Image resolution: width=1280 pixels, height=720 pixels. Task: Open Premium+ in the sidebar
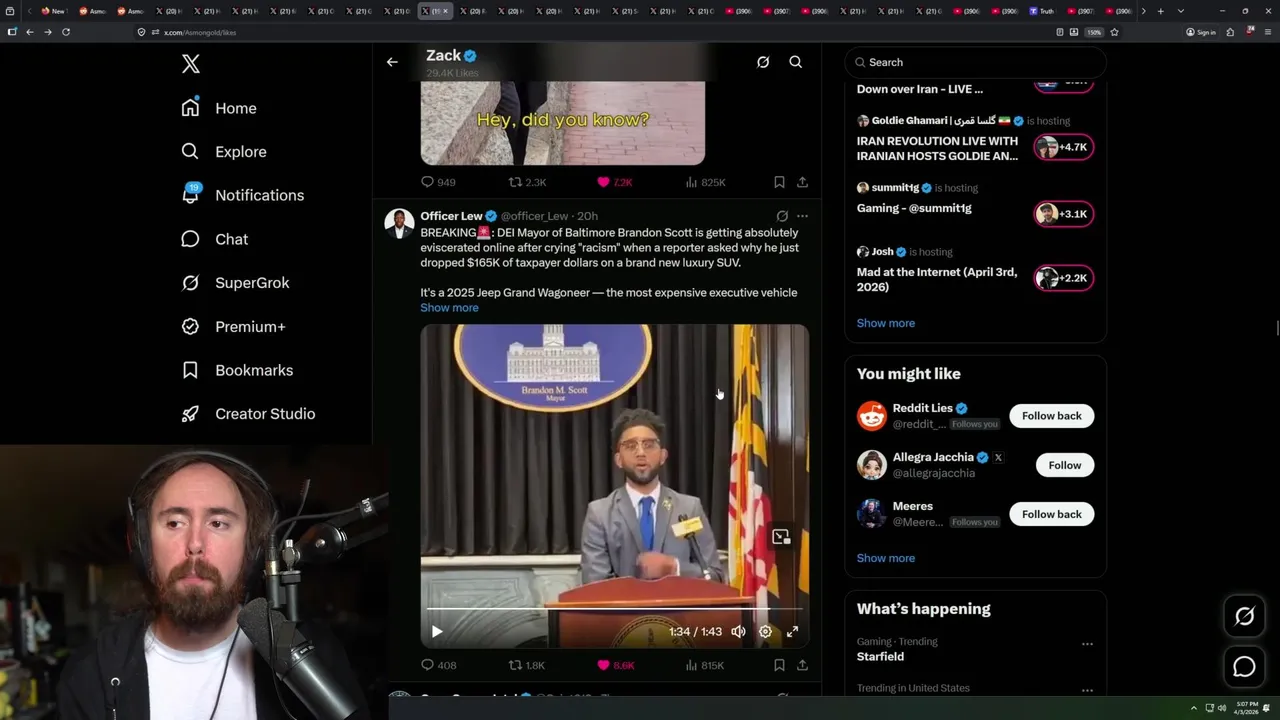[x=233, y=327]
